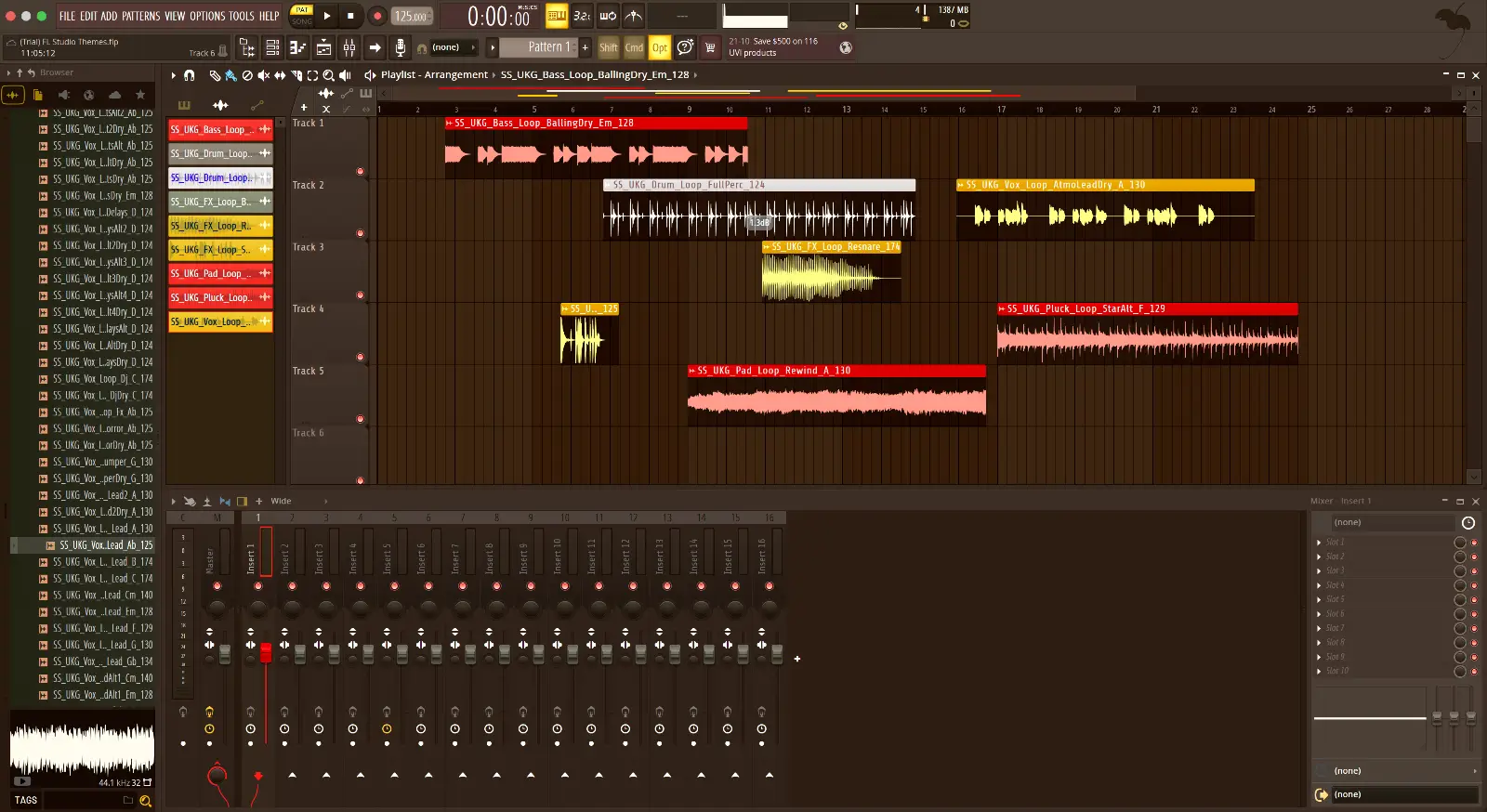Image resolution: width=1487 pixels, height=812 pixels.
Task: Toggle Track 1 mute button in Playlist
Action: pos(361,171)
